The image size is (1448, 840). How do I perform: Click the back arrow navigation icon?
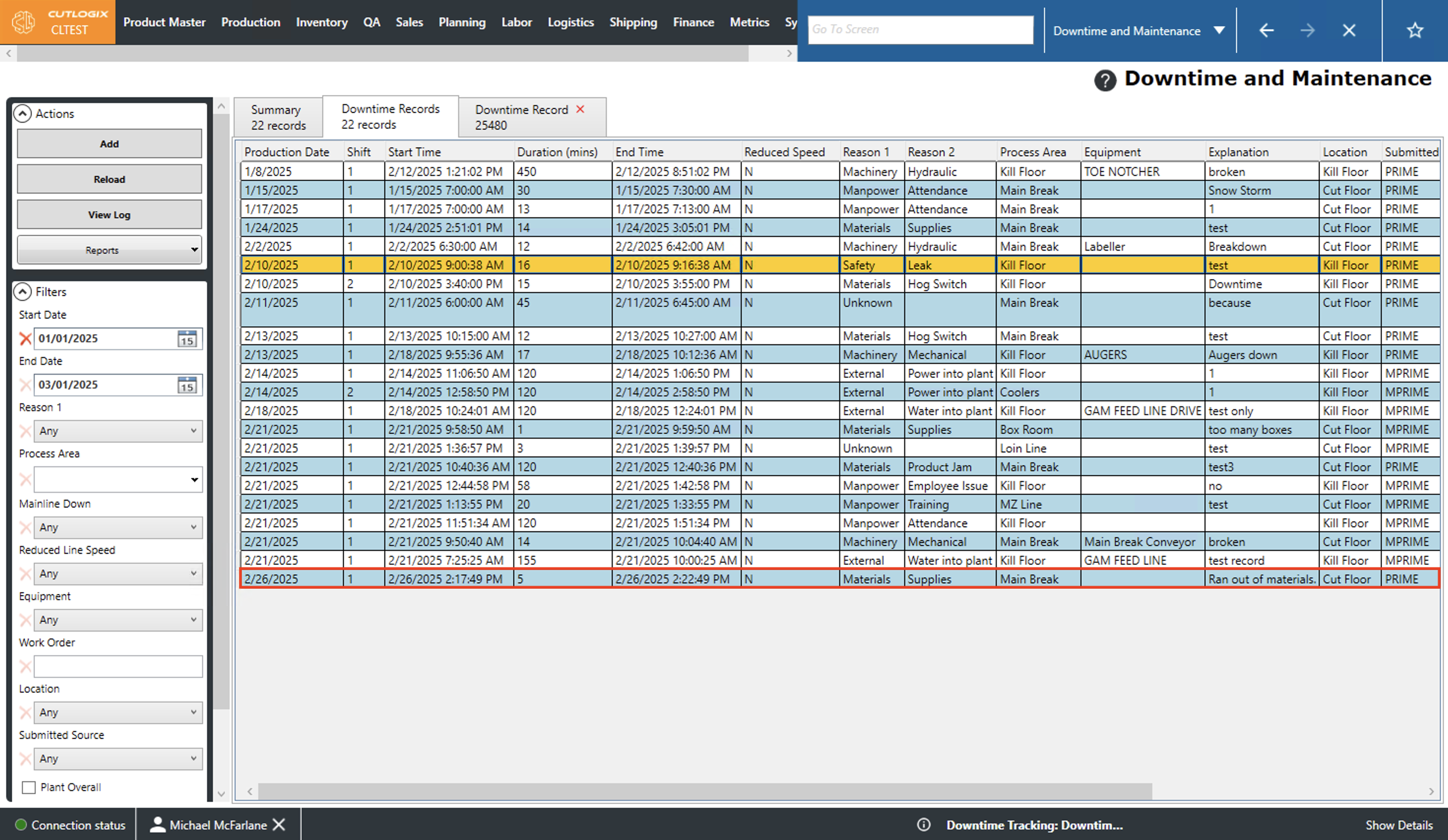(x=1266, y=31)
